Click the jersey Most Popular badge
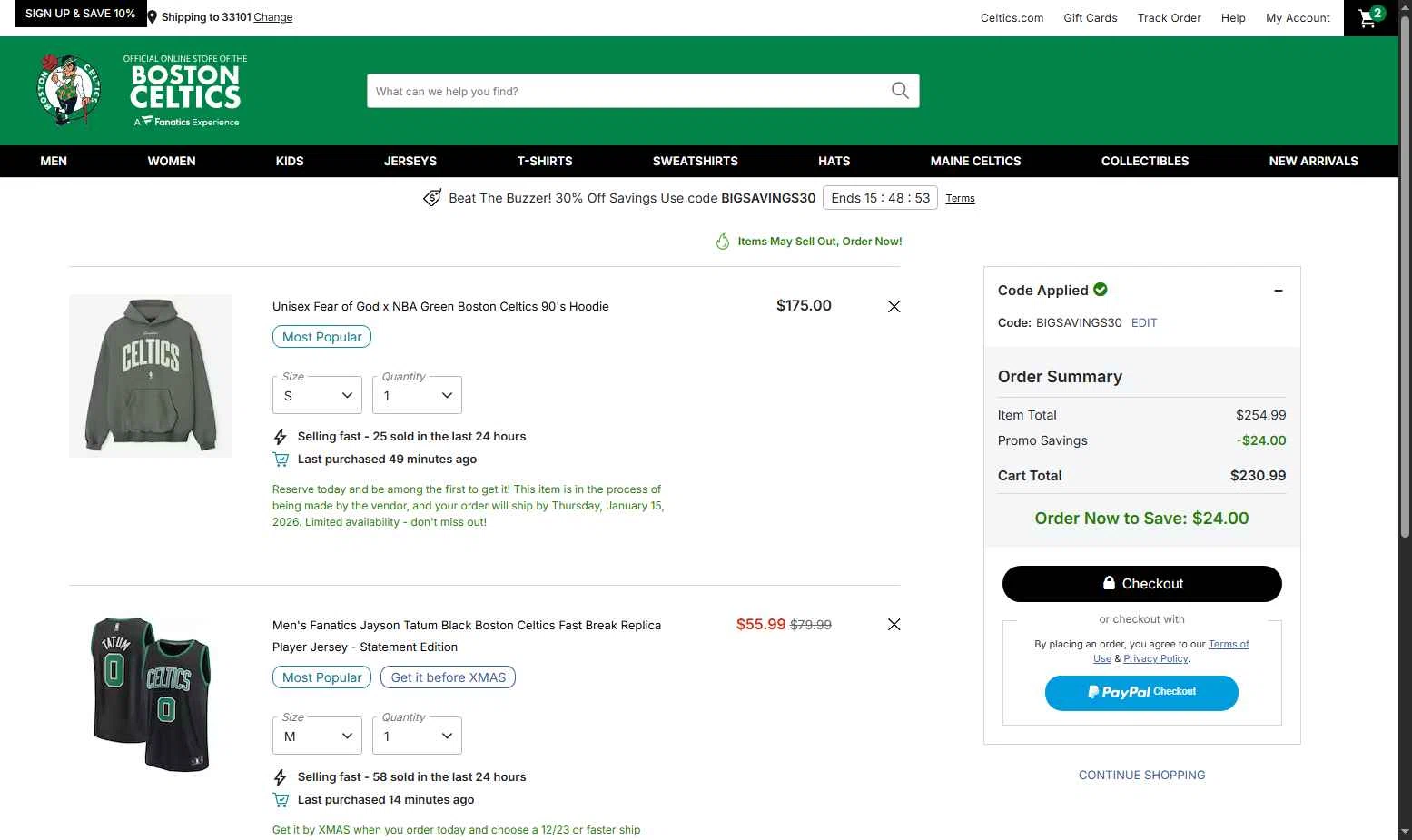Image resolution: width=1412 pixels, height=840 pixels. (x=321, y=677)
